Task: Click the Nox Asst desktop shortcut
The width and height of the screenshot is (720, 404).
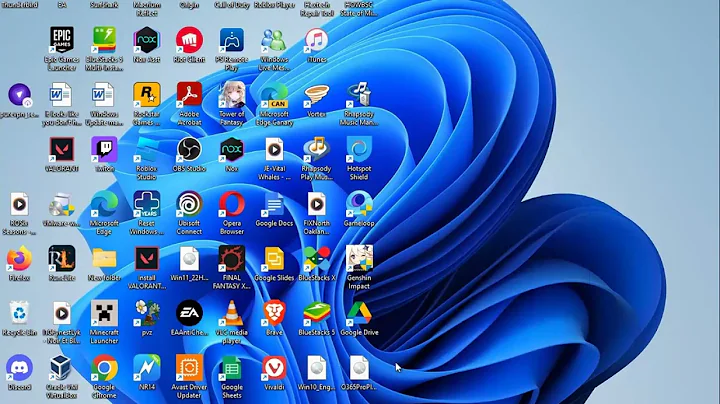Action: pyautogui.click(x=146, y=40)
